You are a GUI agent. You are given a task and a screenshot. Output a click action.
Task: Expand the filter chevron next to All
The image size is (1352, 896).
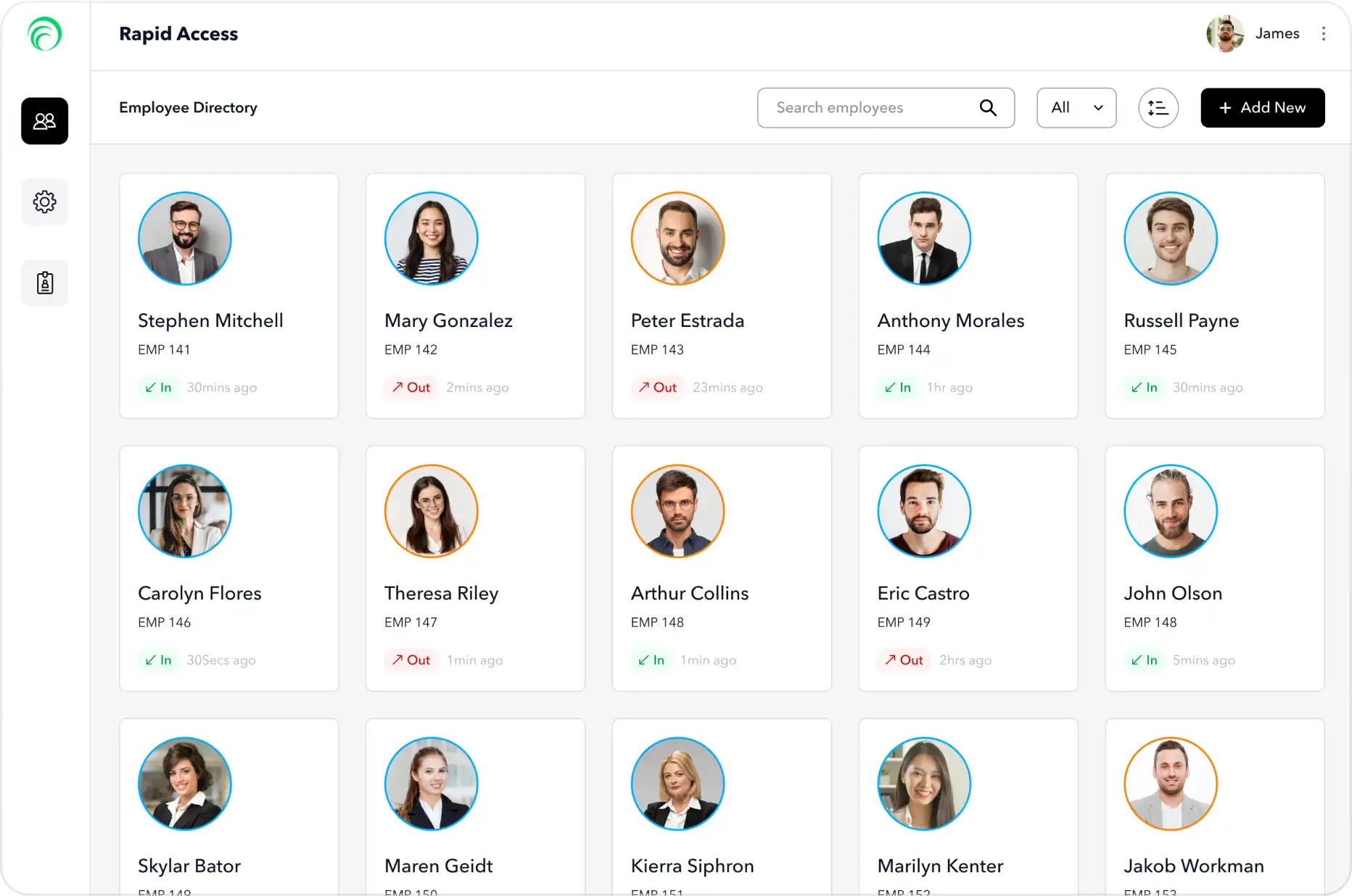coord(1096,107)
